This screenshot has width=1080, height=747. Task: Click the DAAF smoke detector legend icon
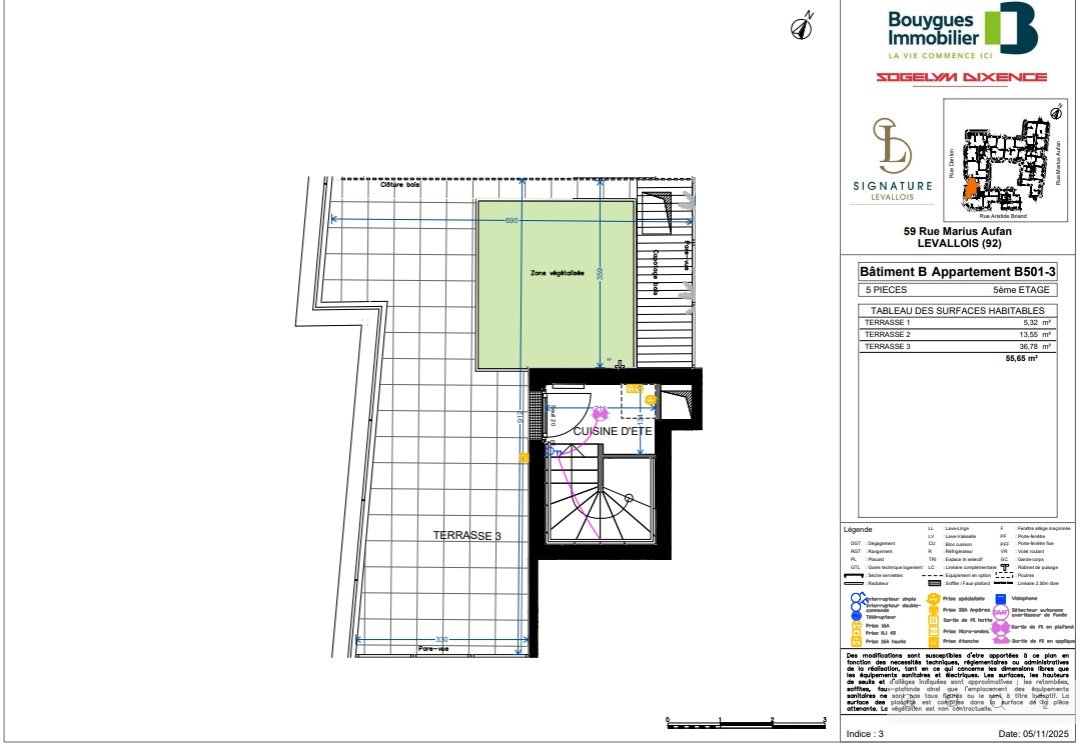click(1001, 612)
